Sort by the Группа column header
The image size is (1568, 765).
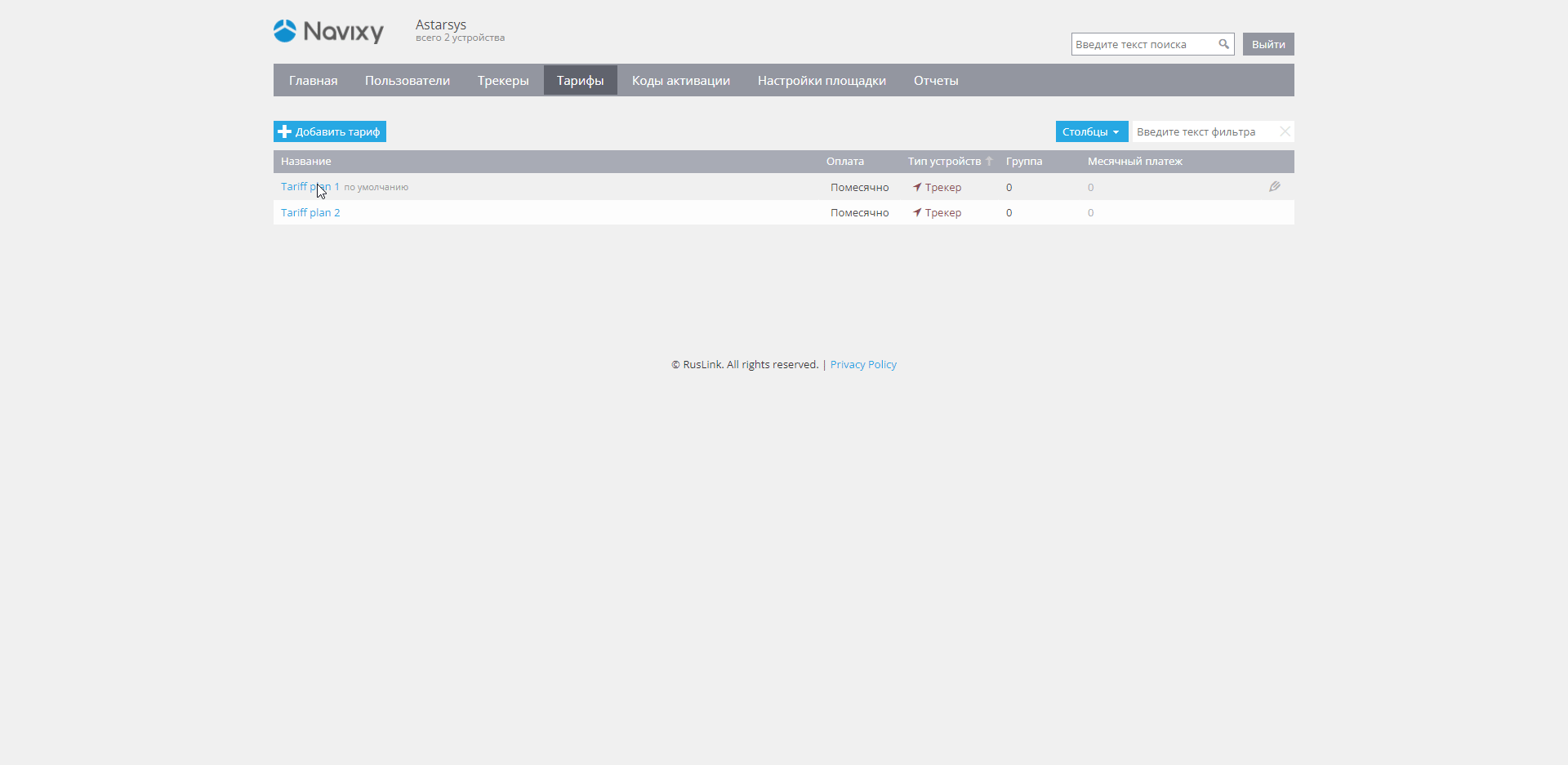[1024, 161]
